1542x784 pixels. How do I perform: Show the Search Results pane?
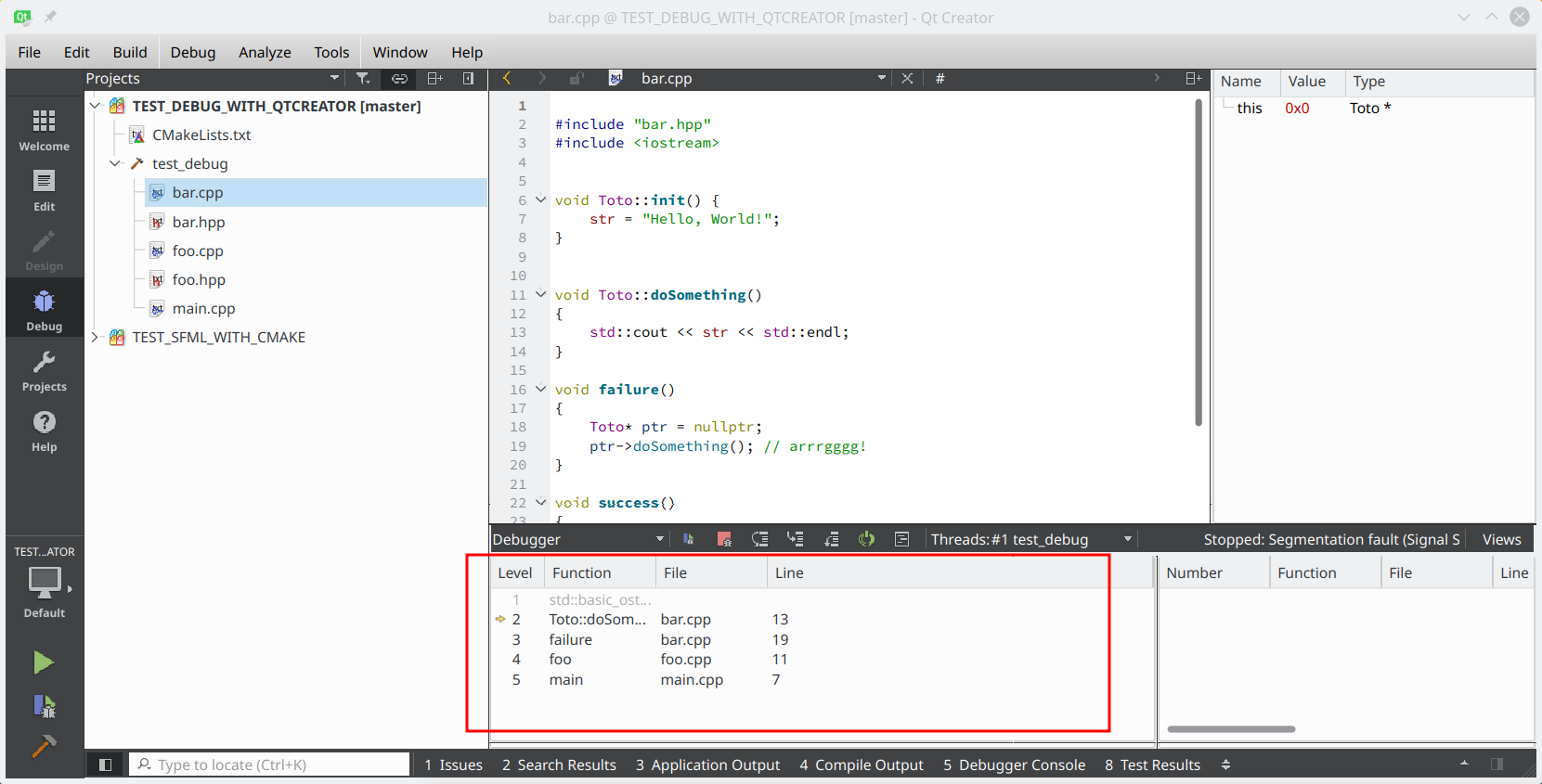click(559, 765)
